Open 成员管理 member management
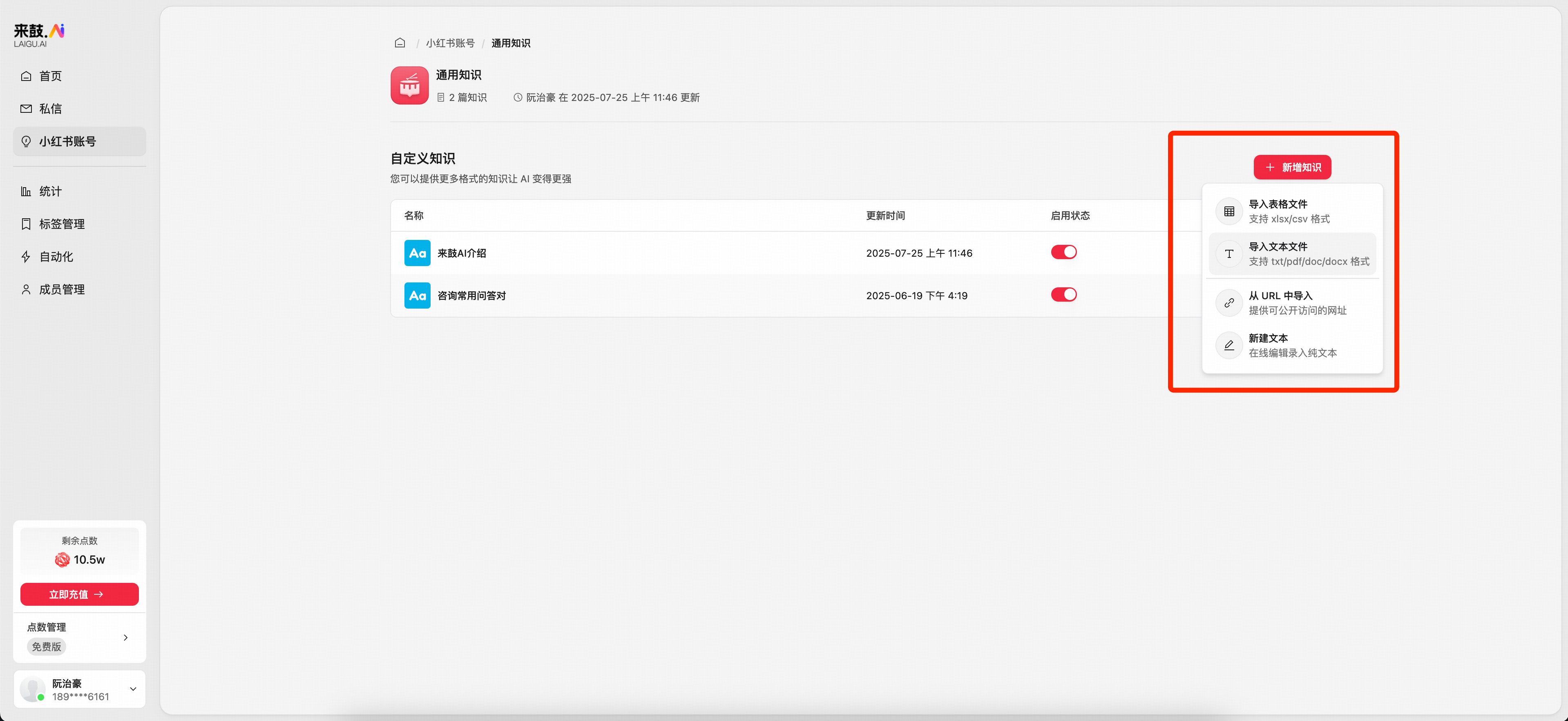Image resolution: width=1568 pixels, height=721 pixels. point(61,290)
